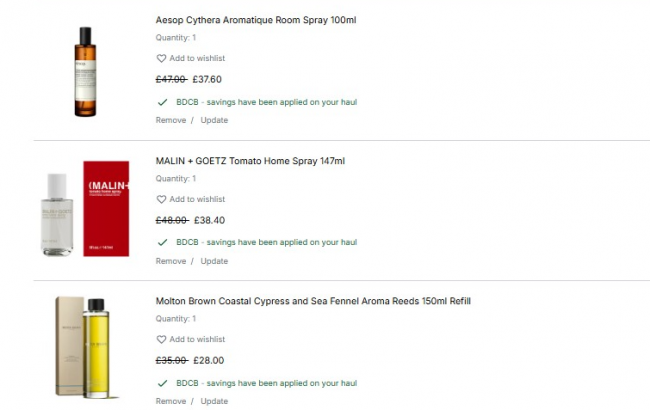650x410 pixels.
Task: Click heart icon for Molton Brown reeds
Action: coord(161,339)
